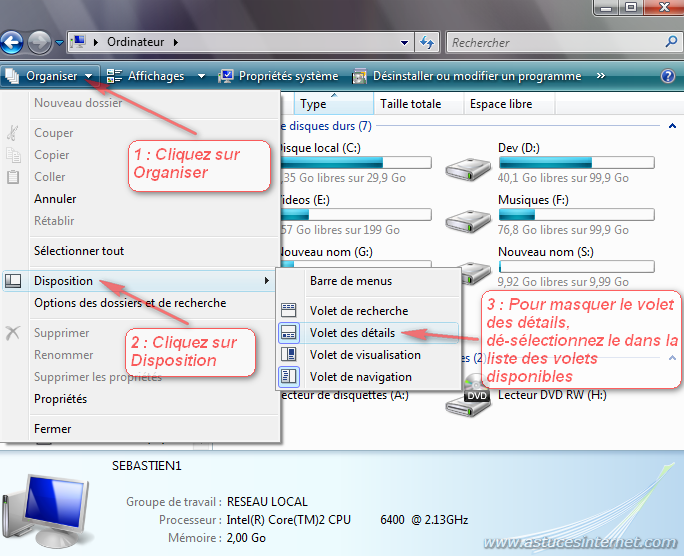Open the Disposition submenu
The height and width of the screenshot is (556, 684).
click(140, 281)
